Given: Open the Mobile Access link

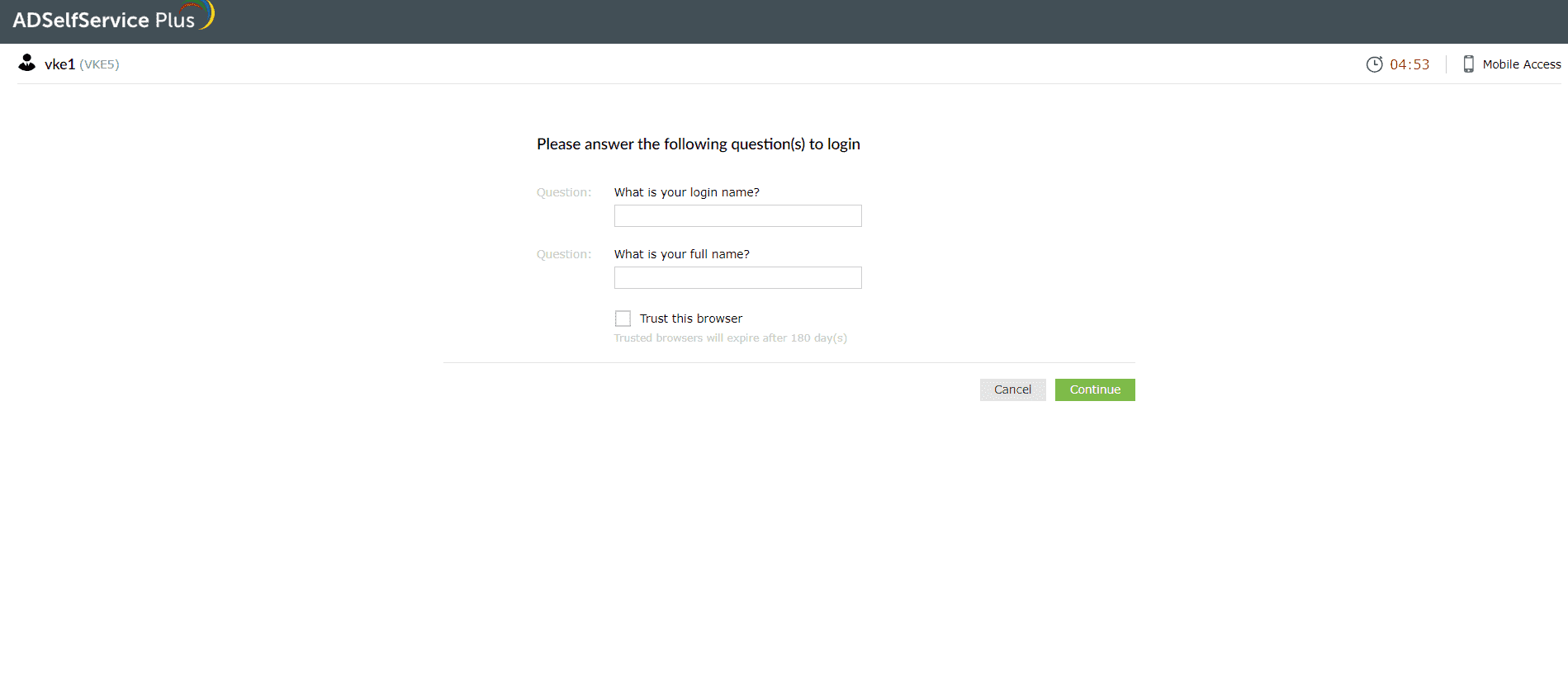Looking at the screenshot, I should coord(1521,64).
